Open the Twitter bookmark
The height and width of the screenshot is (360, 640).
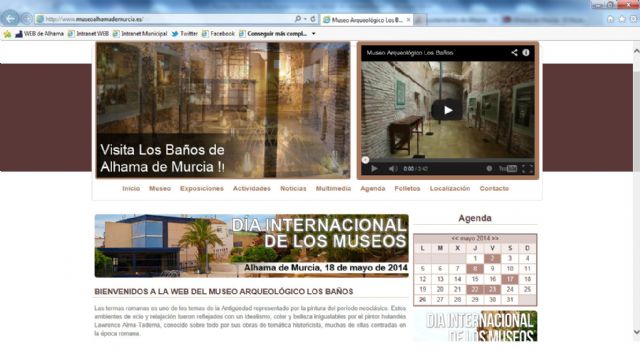(x=184, y=34)
